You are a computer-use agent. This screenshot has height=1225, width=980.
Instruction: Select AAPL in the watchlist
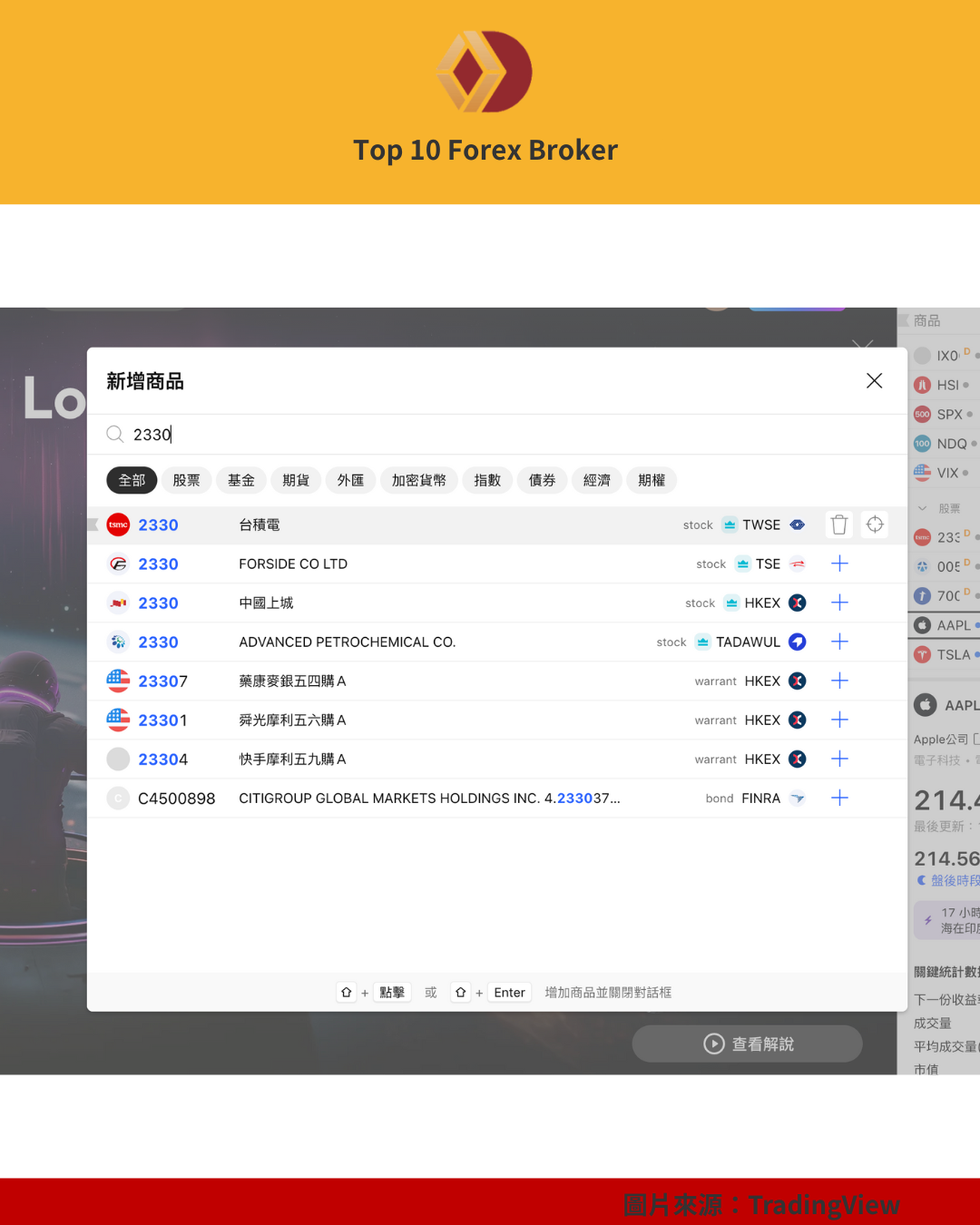(944, 625)
